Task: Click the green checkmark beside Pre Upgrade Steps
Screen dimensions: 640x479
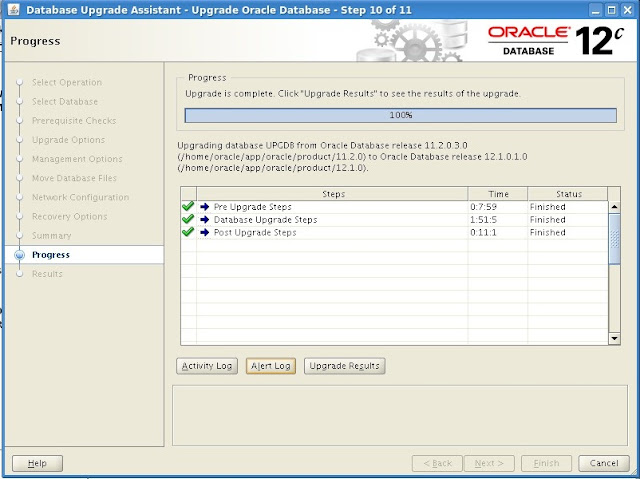Action: click(x=188, y=206)
